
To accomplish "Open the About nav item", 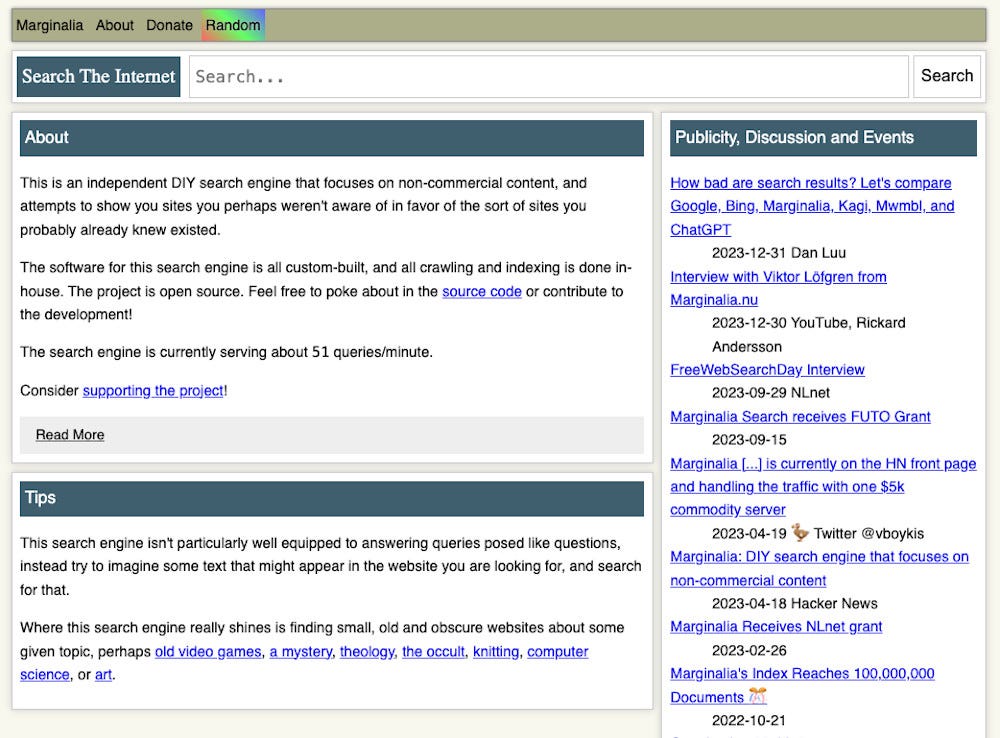I will [x=115, y=25].
